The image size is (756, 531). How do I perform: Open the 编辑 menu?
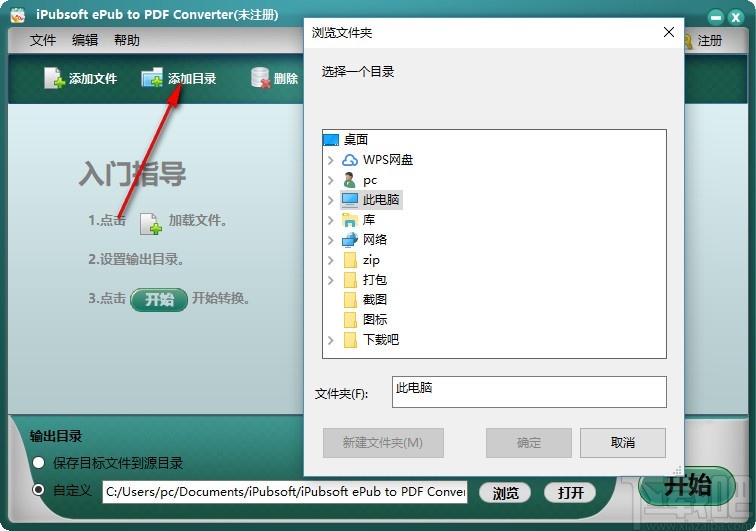pos(85,40)
